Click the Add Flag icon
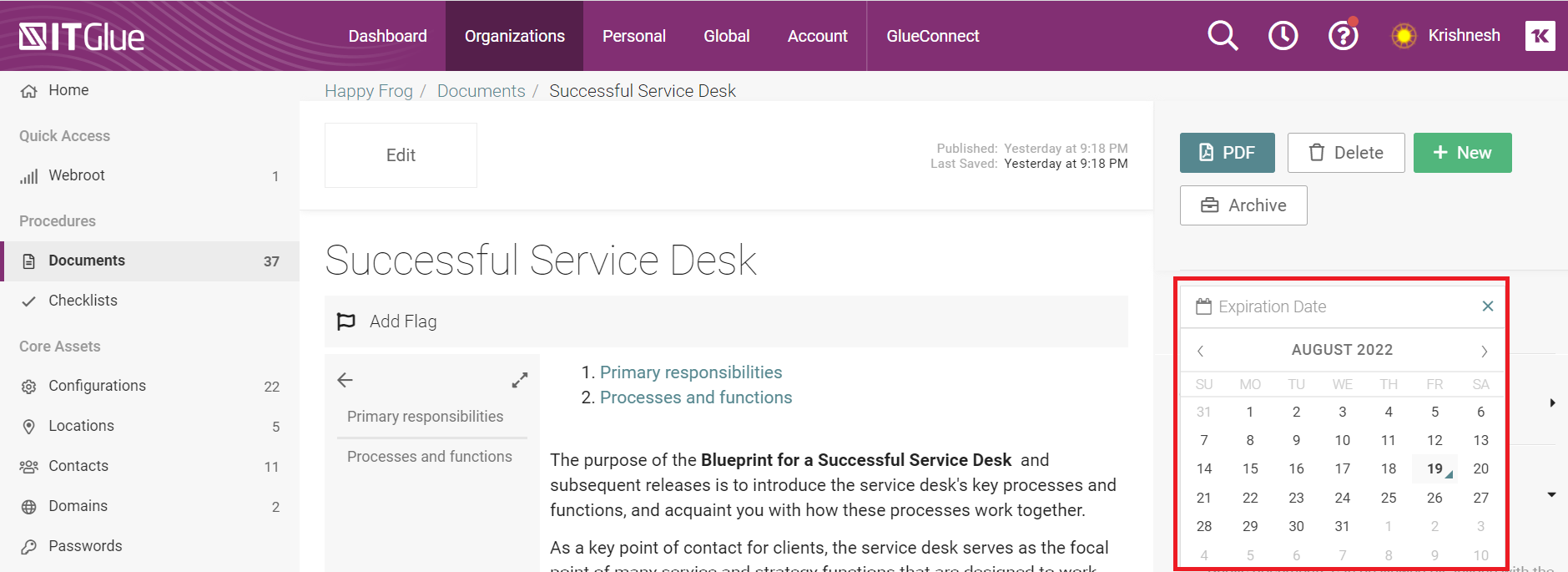1568x572 pixels. (x=345, y=321)
